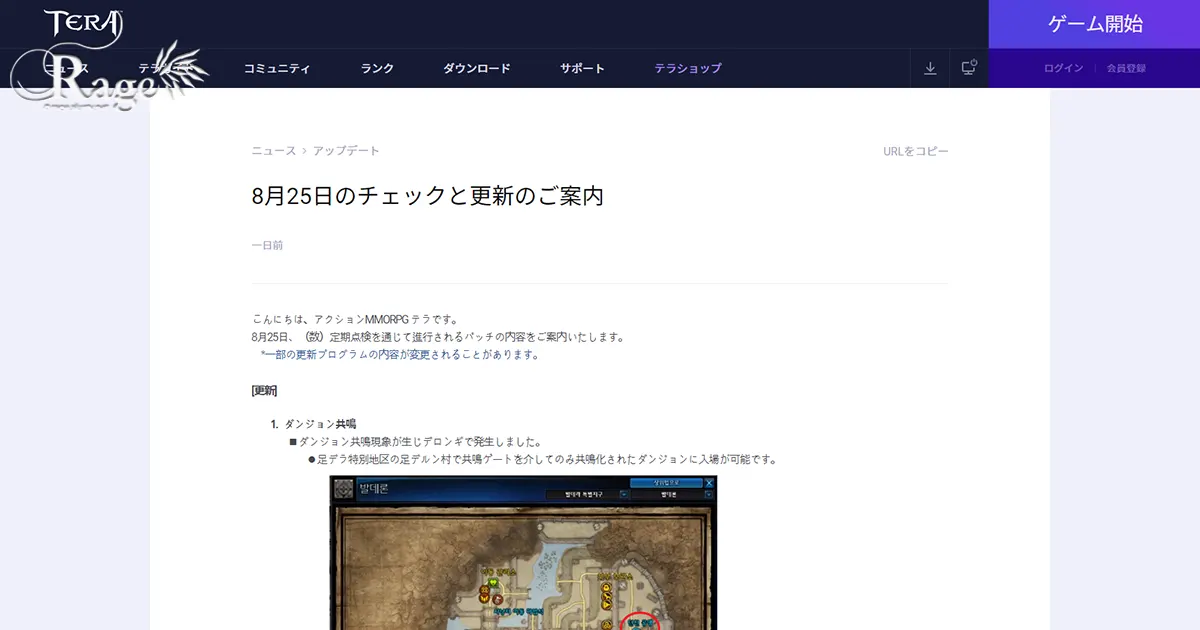Select ランク in the navigation menu
The image size is (1200, 630).
(375, 68)
